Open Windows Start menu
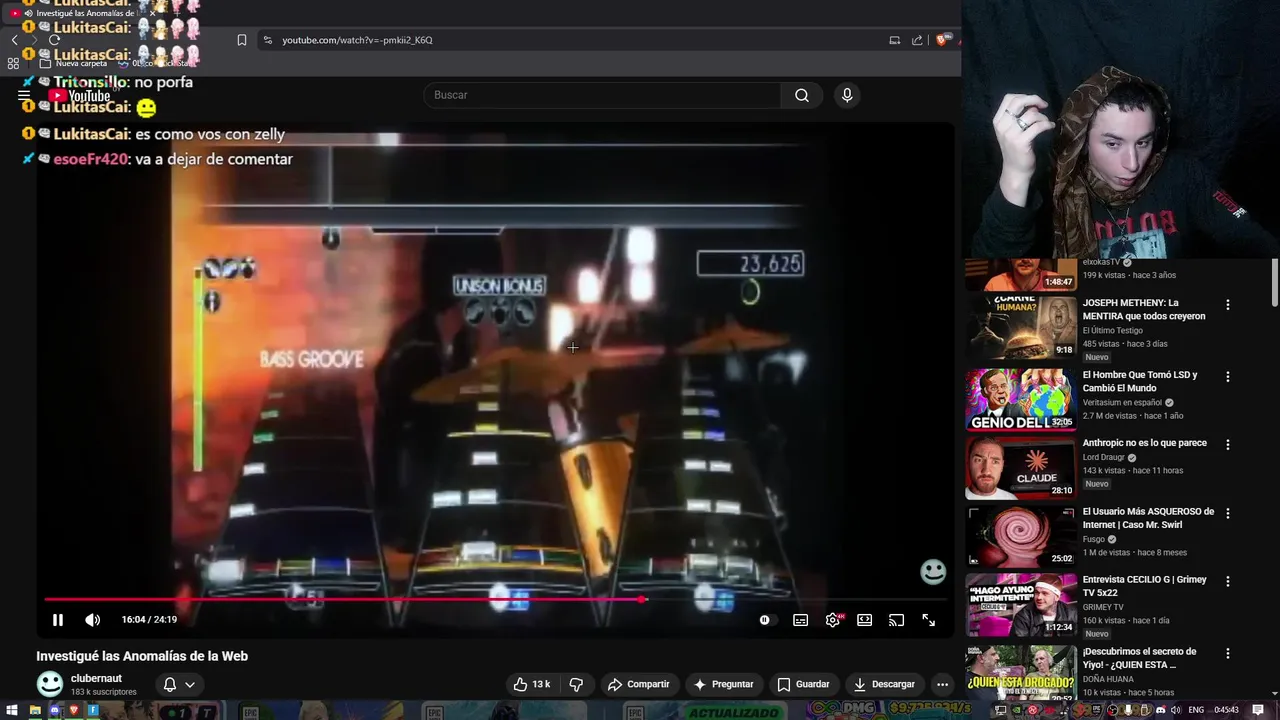Screen dimensions: 1280x720 (10, 711)
